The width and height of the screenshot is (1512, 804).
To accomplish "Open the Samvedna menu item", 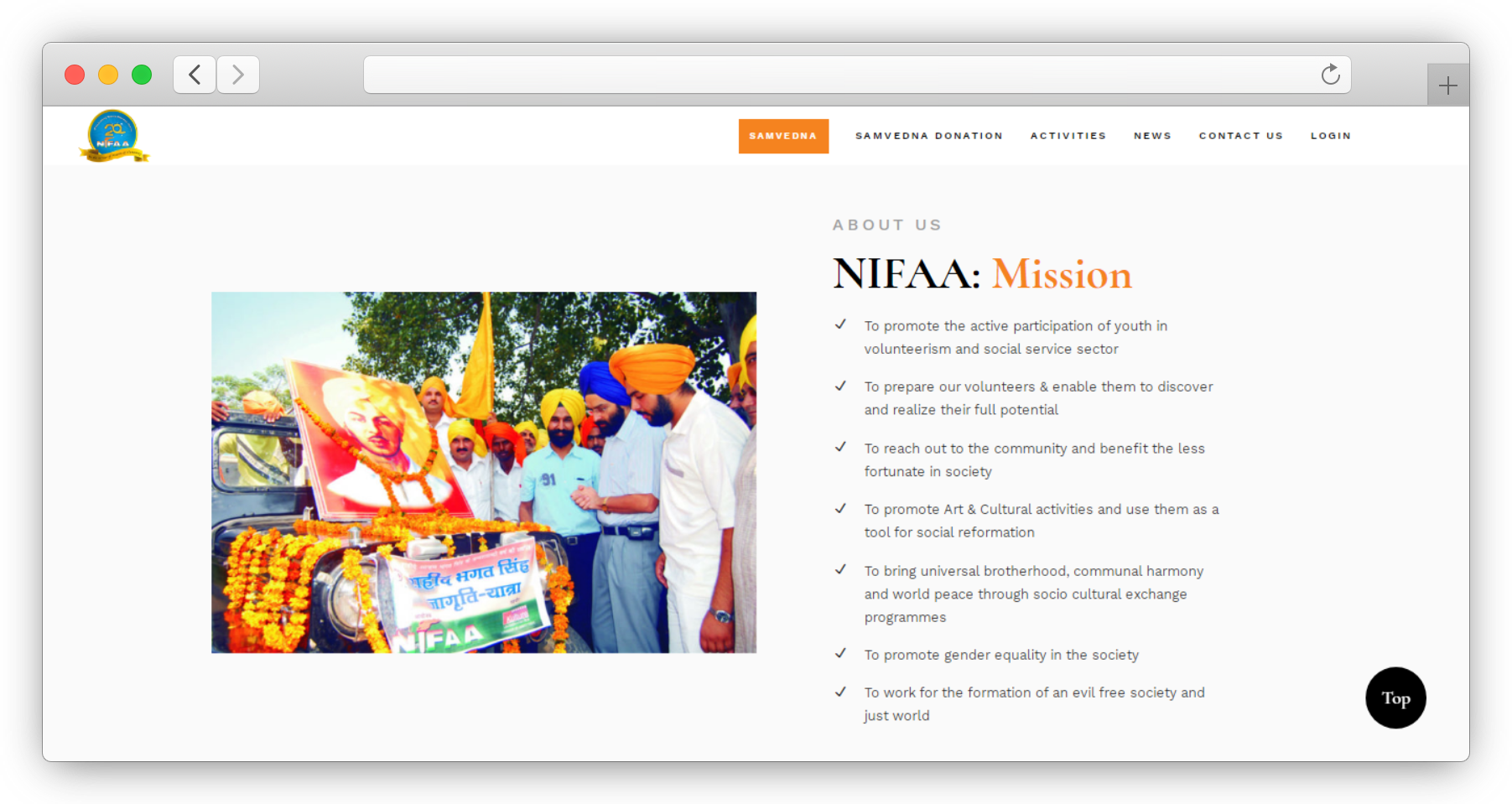I will (783, 136).
